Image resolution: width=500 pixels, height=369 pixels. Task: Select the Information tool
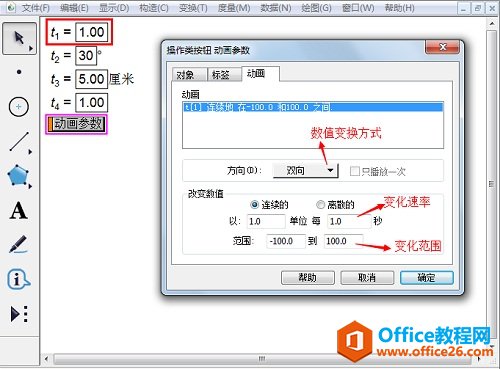pyautogui.click(x=18, y=279)
